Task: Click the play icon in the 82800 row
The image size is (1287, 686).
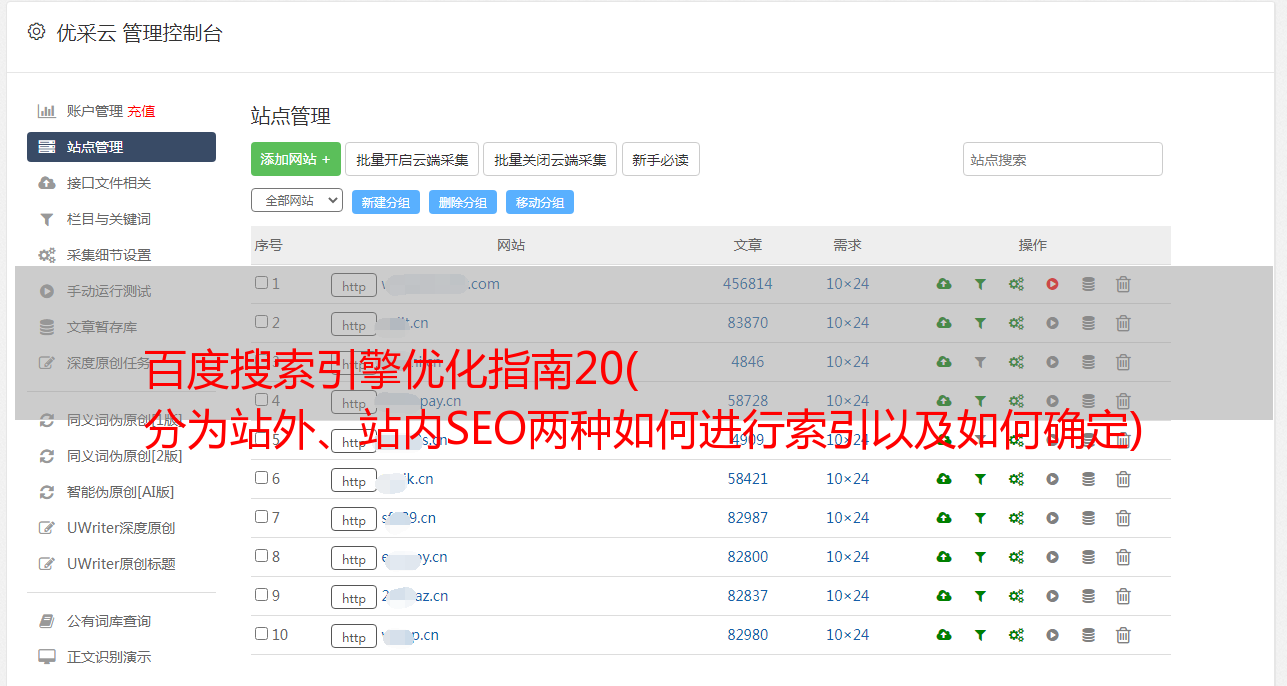Action: click(1052, 557)
